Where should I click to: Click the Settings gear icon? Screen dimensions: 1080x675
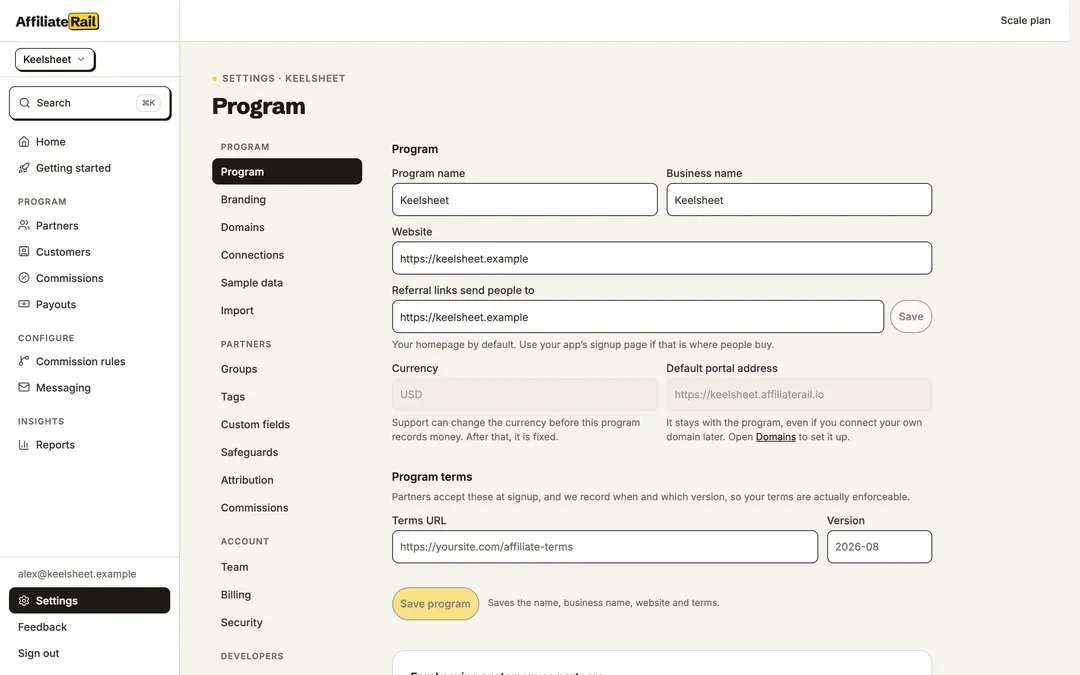(x=24, y=601)
